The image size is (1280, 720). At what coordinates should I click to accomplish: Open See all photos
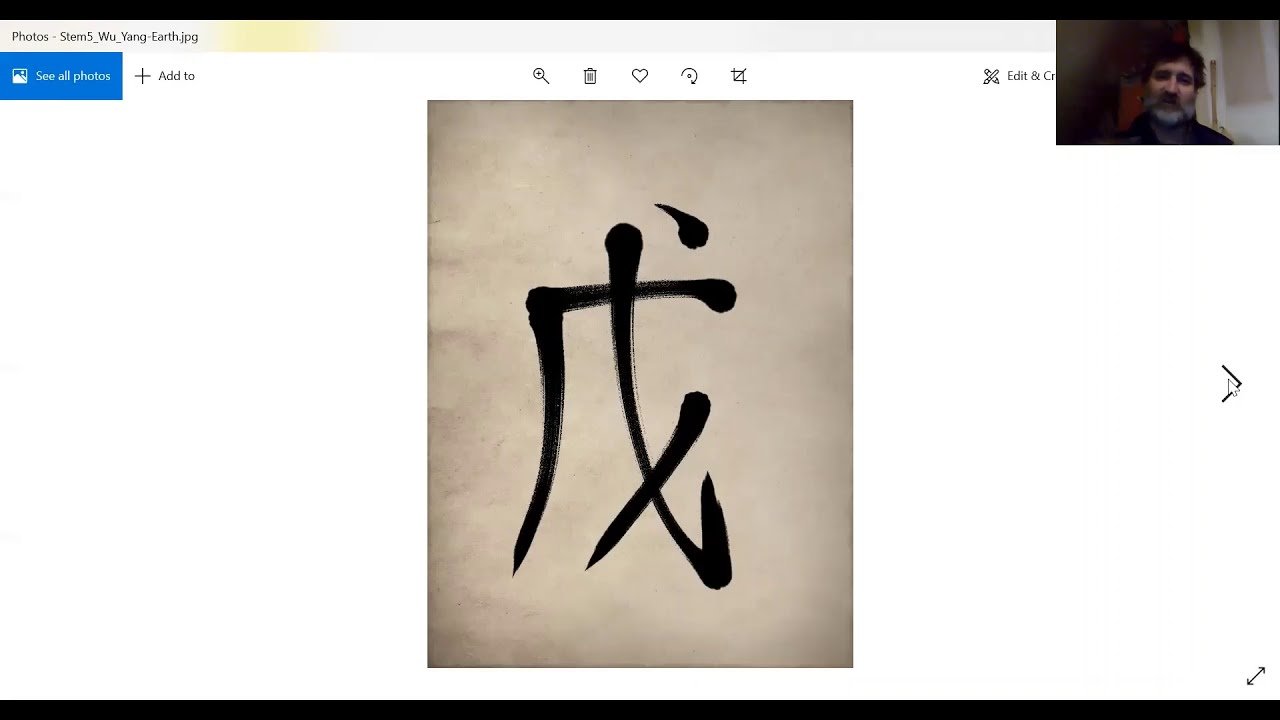61,76
